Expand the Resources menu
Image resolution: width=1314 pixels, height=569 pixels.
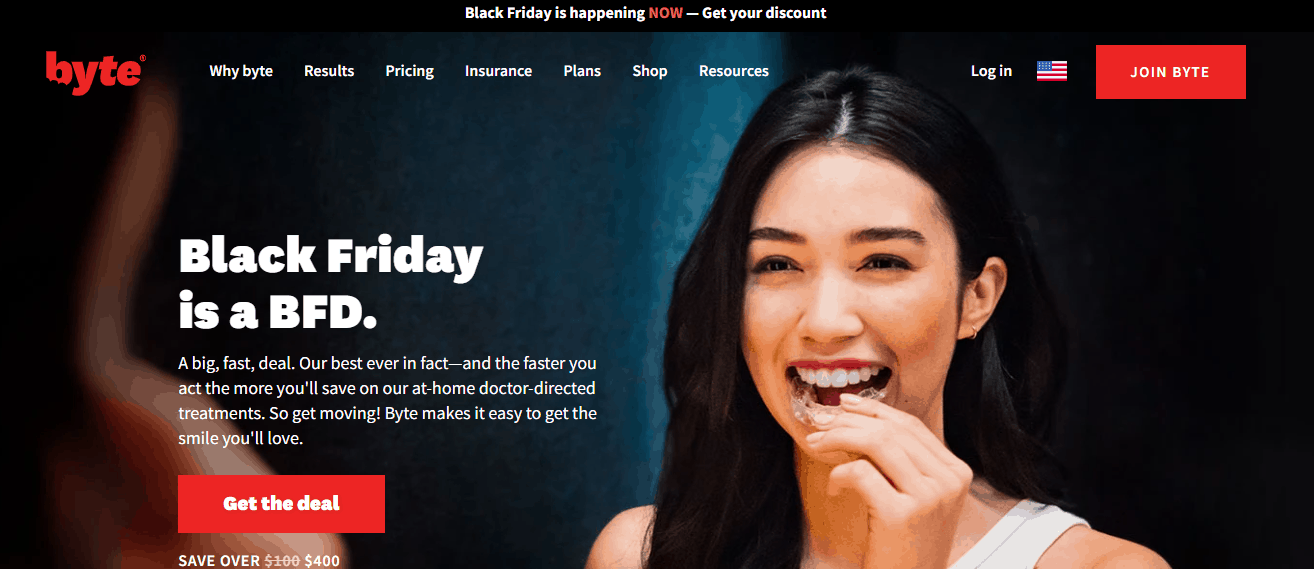pos(734,71)
